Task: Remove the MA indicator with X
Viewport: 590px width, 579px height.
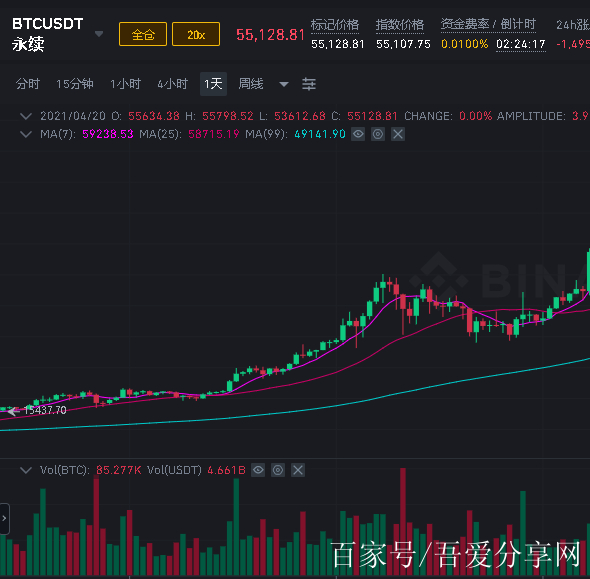Action: pyautogui.click(x=398, y=134)
